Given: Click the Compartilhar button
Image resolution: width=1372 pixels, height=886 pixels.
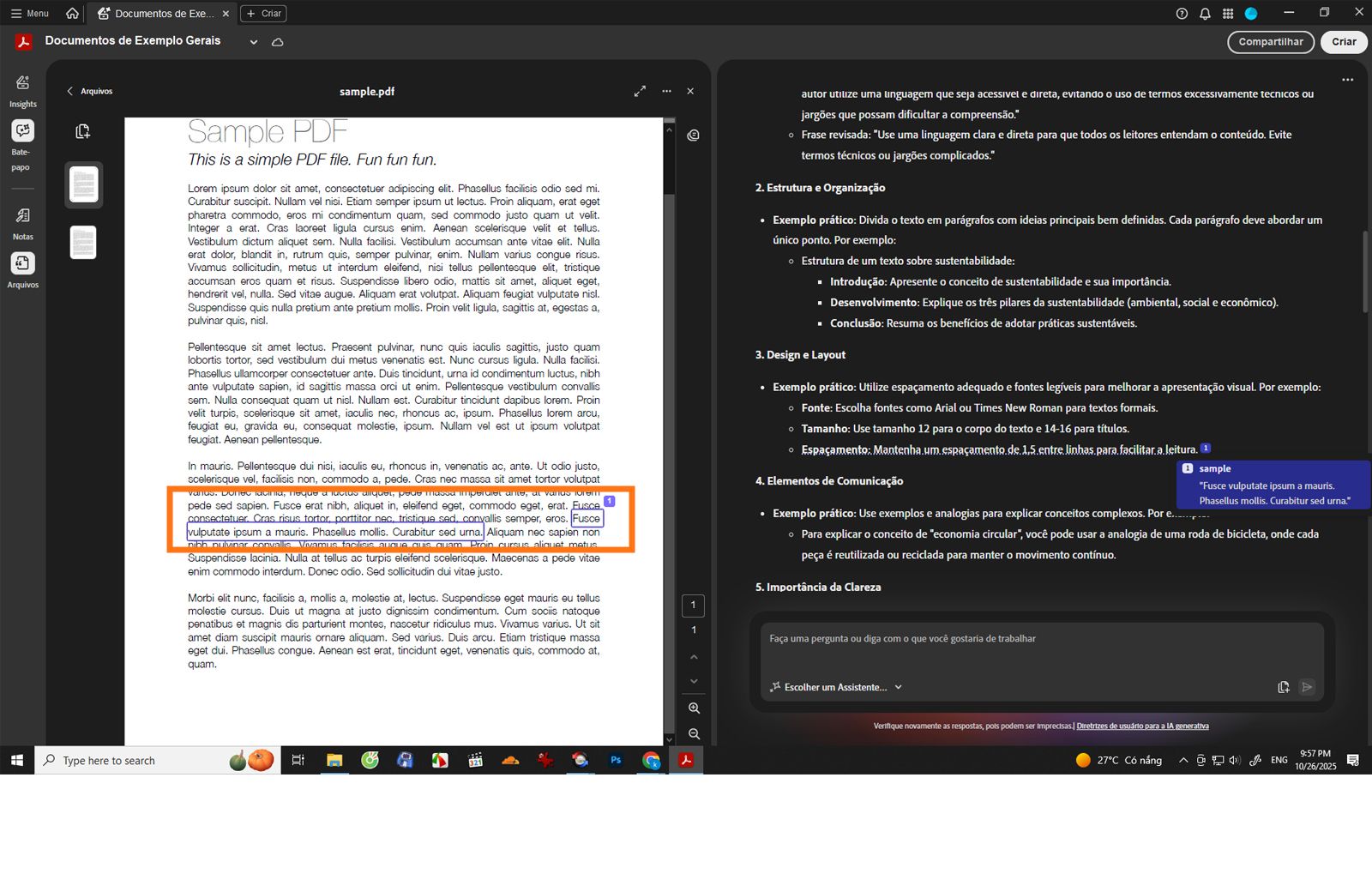Looking at the screenshot, I should pos(1271,41).
